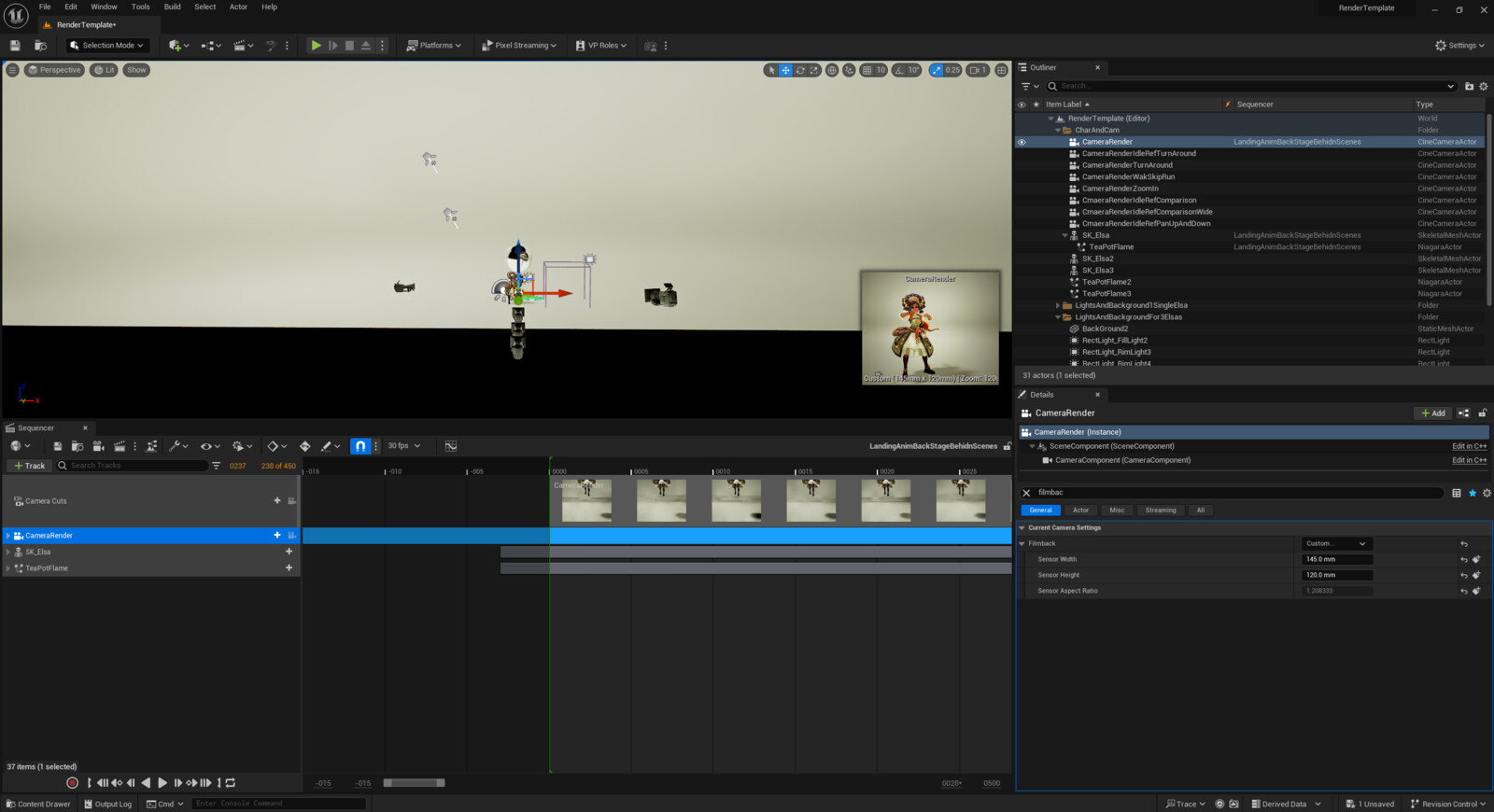This screenshot has width=1494, height=812.
Task: Expand LightsAndBackground1SingleElsa folder
Action: (1058, 305)
